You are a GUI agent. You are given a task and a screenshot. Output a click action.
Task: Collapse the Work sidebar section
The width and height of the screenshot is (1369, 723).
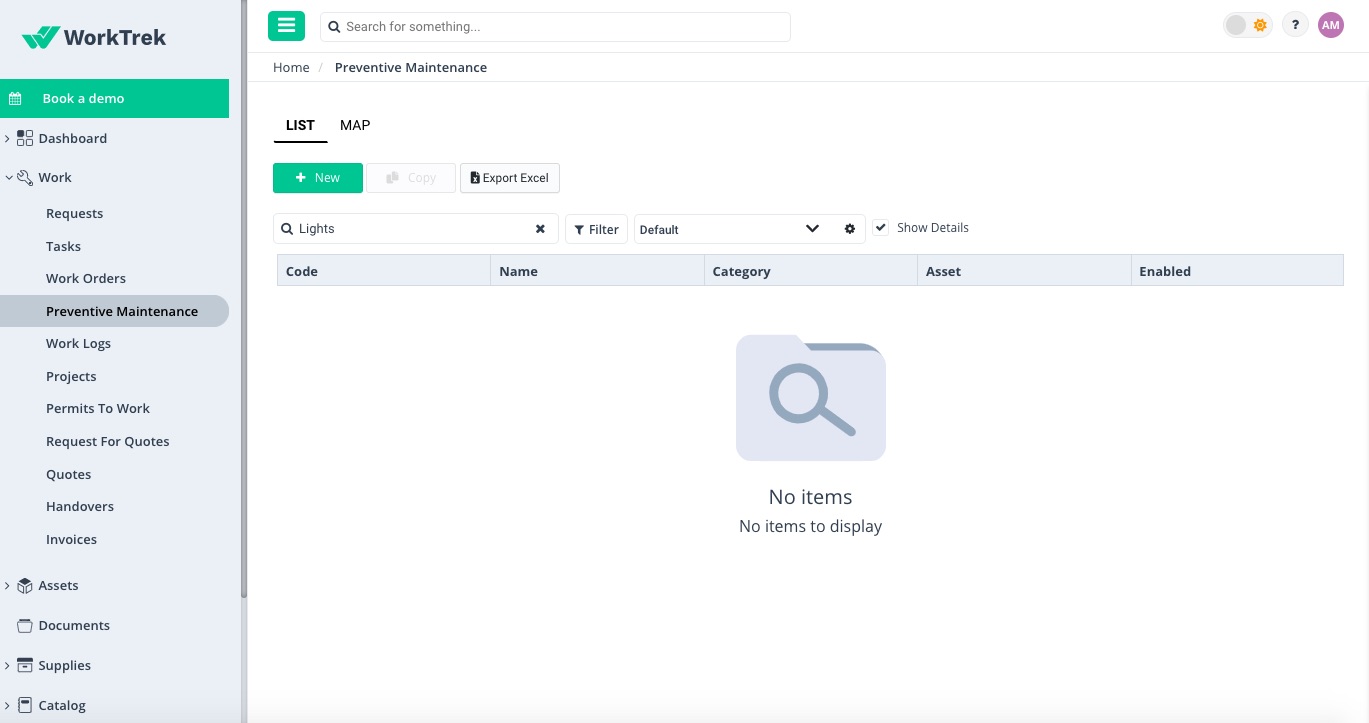coord(8,178)
